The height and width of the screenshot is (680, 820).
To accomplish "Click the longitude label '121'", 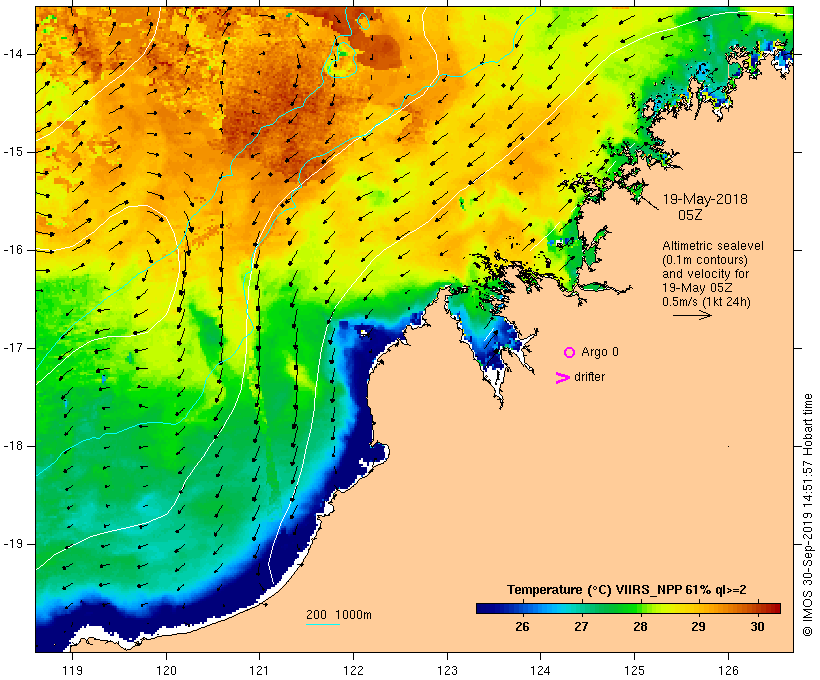I will [x=259, y=671].
